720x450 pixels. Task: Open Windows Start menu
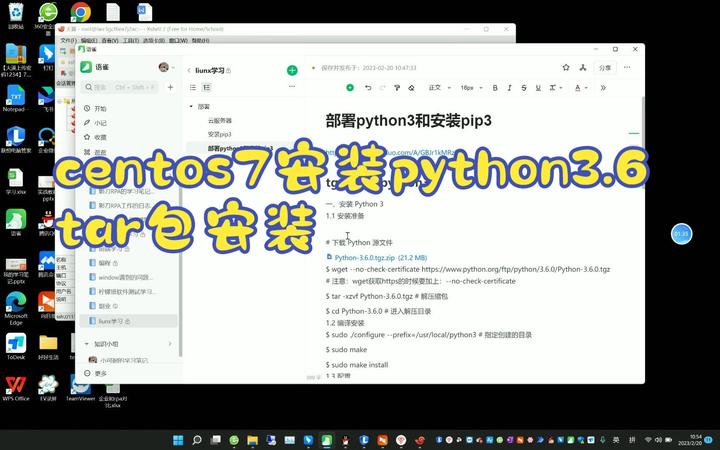click(x=178, y=440)
